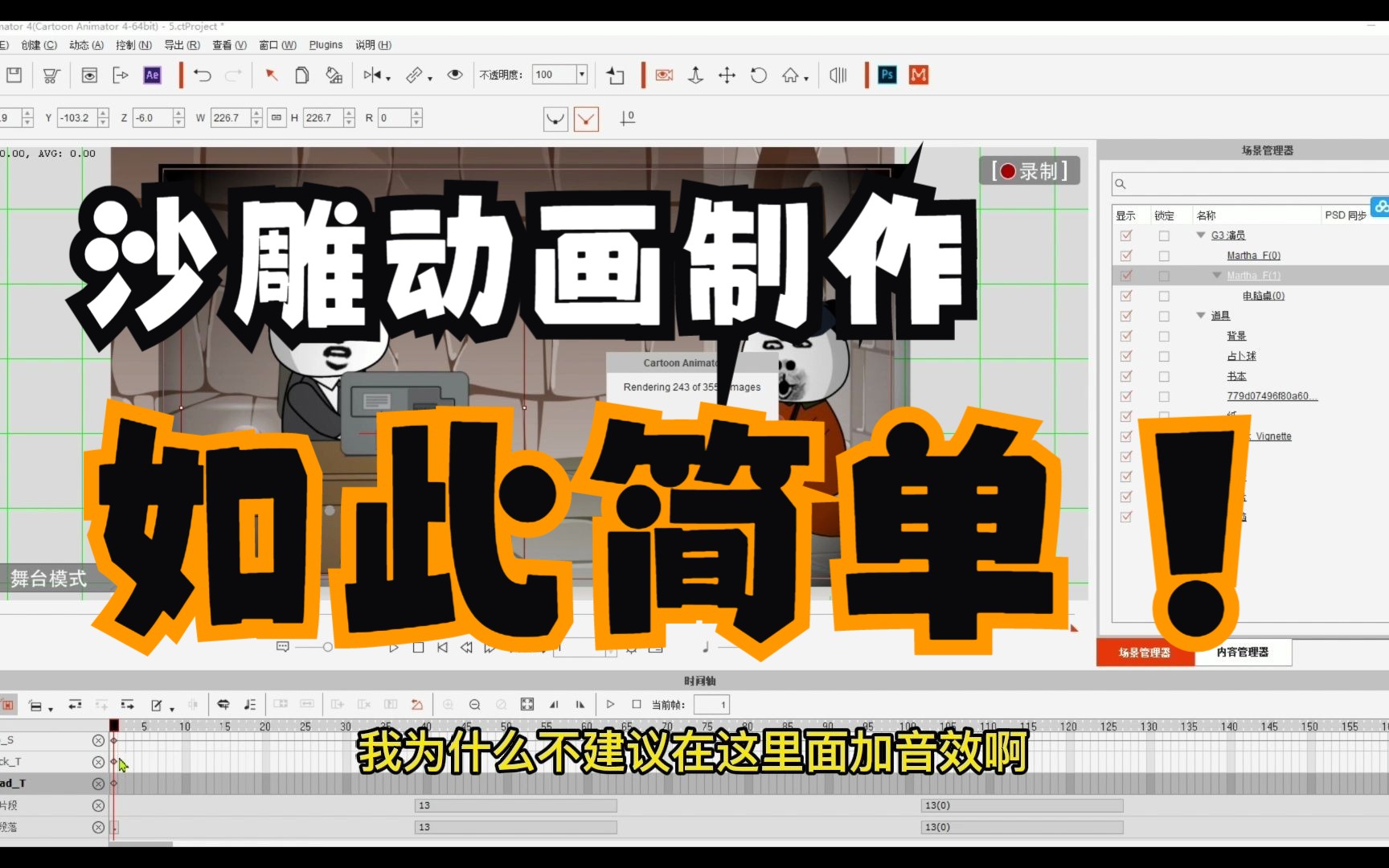Toggle lock checkbox for 电脑桌(0)
This screenshot has height=868, width=1389.
(x=1164, y=296)
